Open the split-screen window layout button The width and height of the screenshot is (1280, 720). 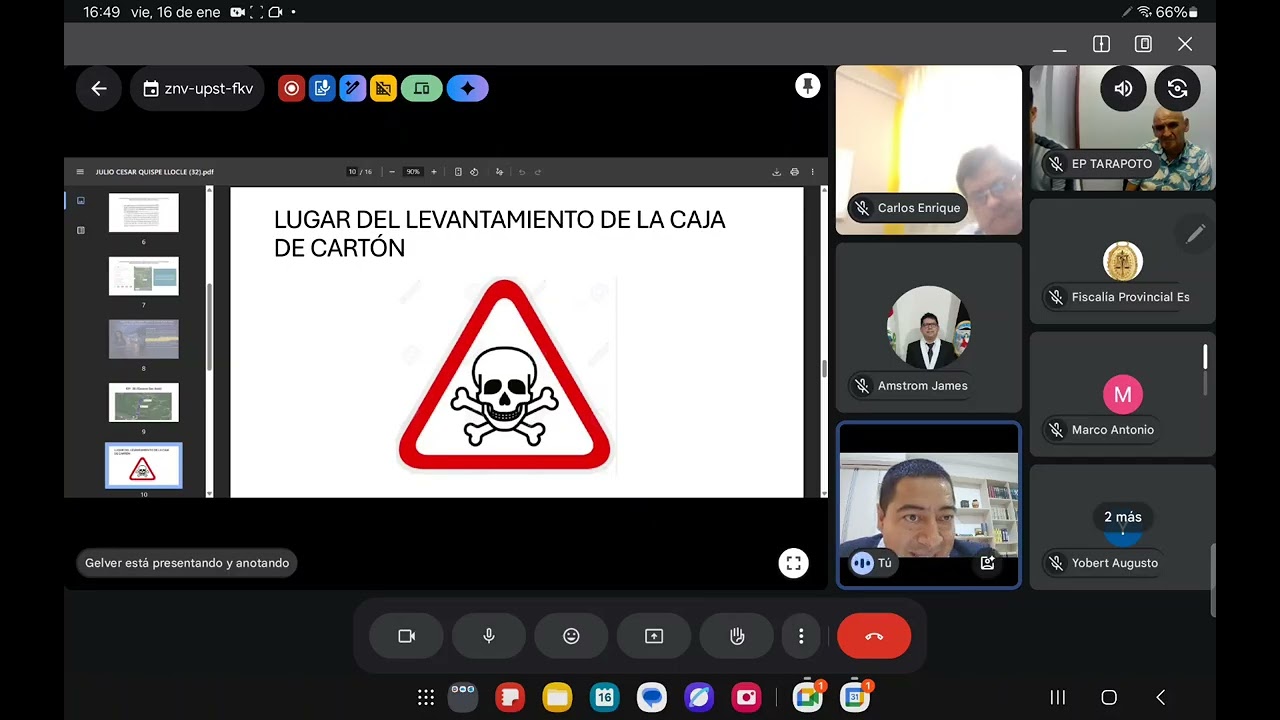tap(1101, 44)
